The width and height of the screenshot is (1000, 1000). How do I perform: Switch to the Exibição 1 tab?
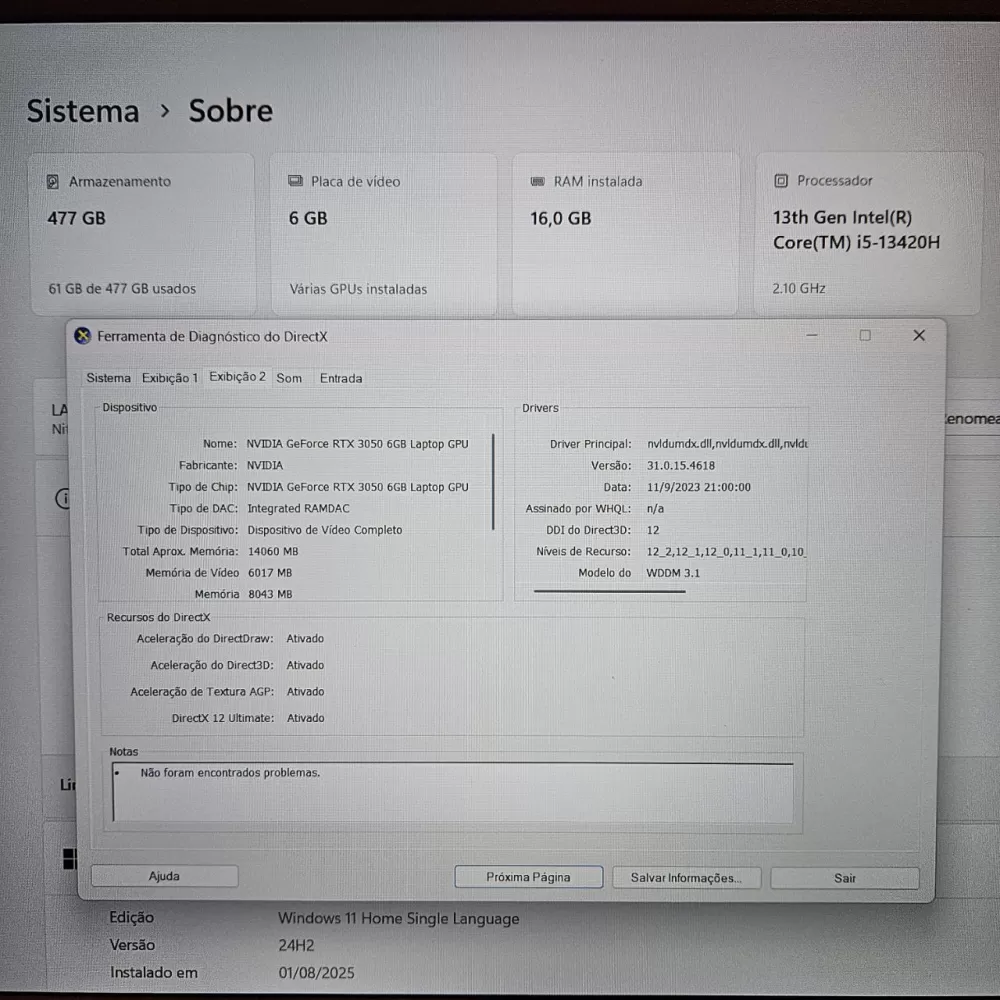[170, 378]
